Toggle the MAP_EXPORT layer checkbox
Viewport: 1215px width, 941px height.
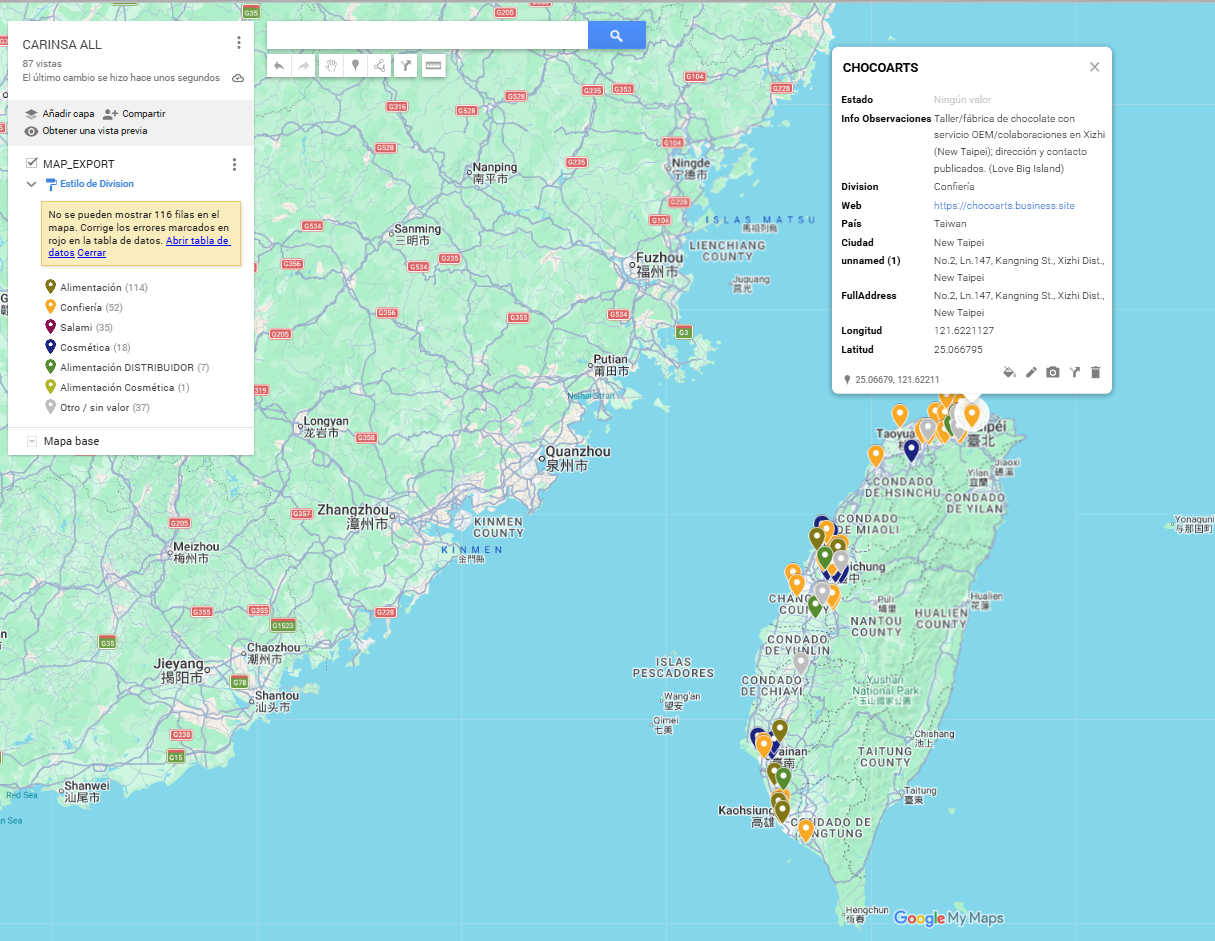click(x=32, y=163)
